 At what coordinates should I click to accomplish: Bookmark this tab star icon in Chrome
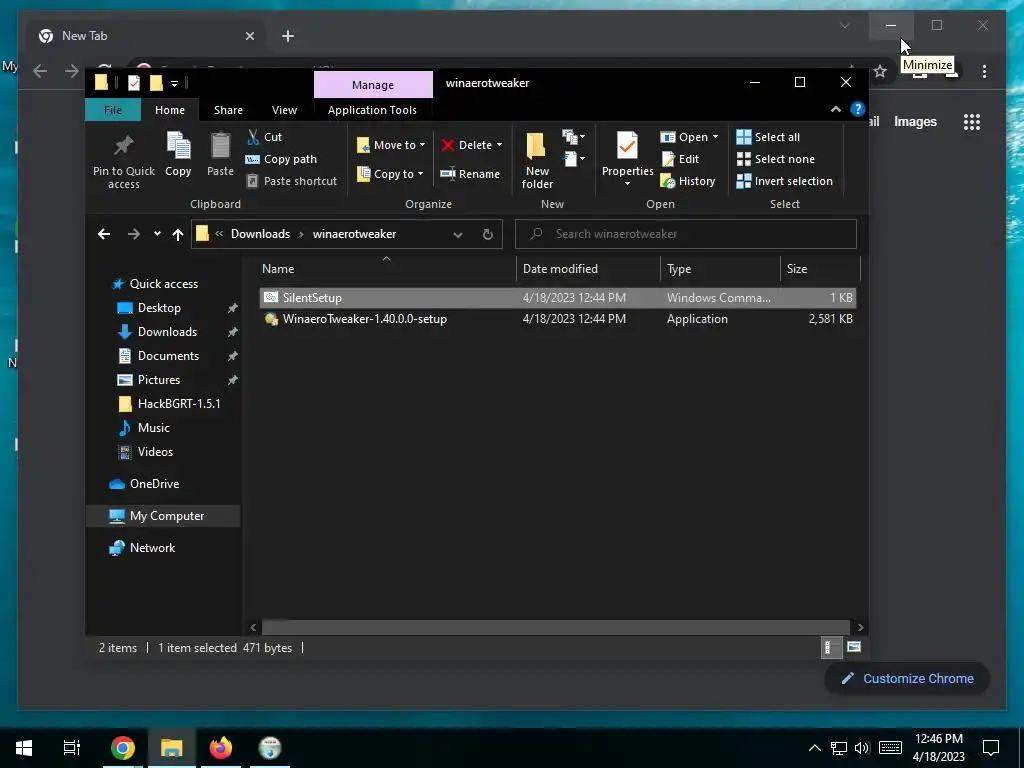pyautogui.click(x=880, y=71)
